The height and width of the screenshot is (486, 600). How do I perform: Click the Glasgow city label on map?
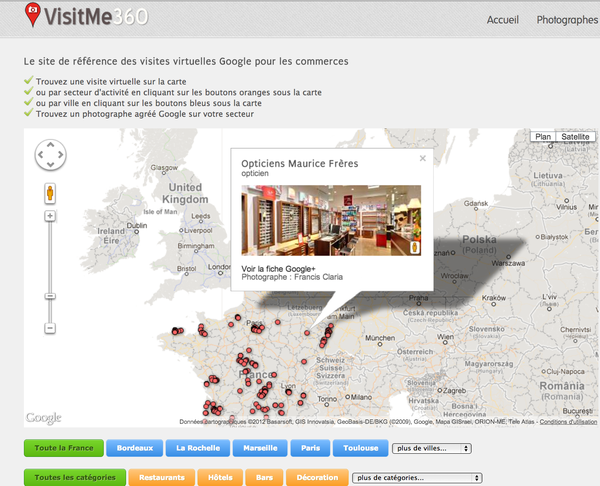coord(164,168)
